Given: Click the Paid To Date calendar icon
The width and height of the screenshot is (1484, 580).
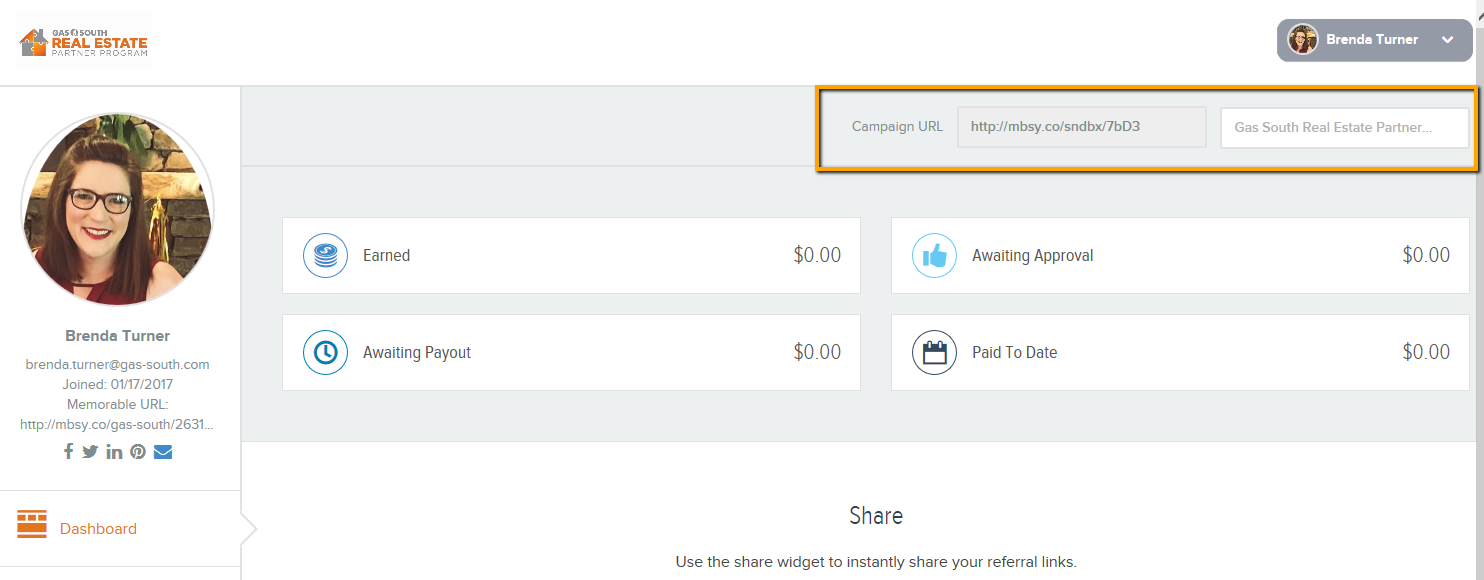Looking at the screenshot, I should tap(934, 352).
